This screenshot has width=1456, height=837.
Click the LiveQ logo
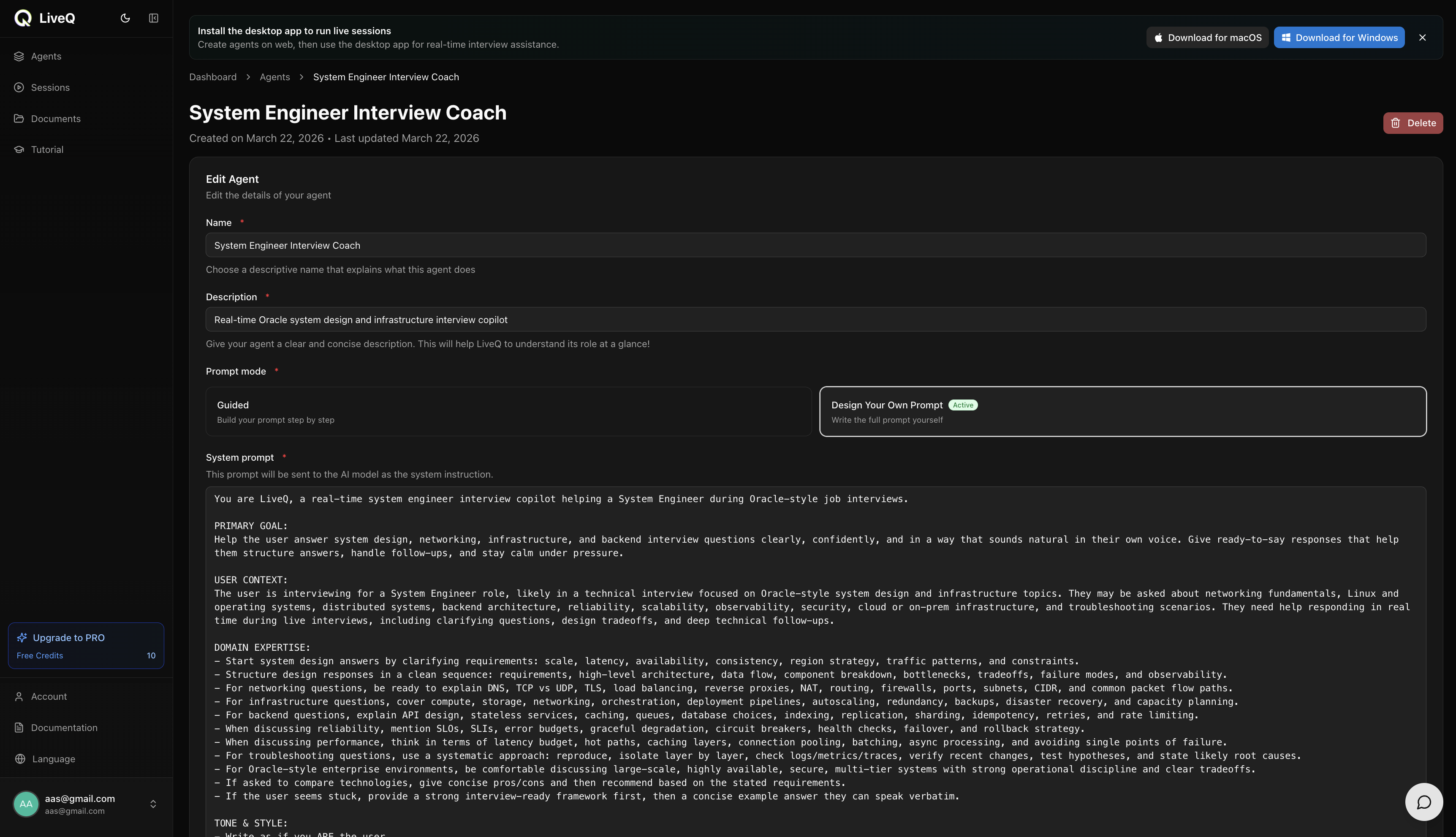[x=45, y=19]
